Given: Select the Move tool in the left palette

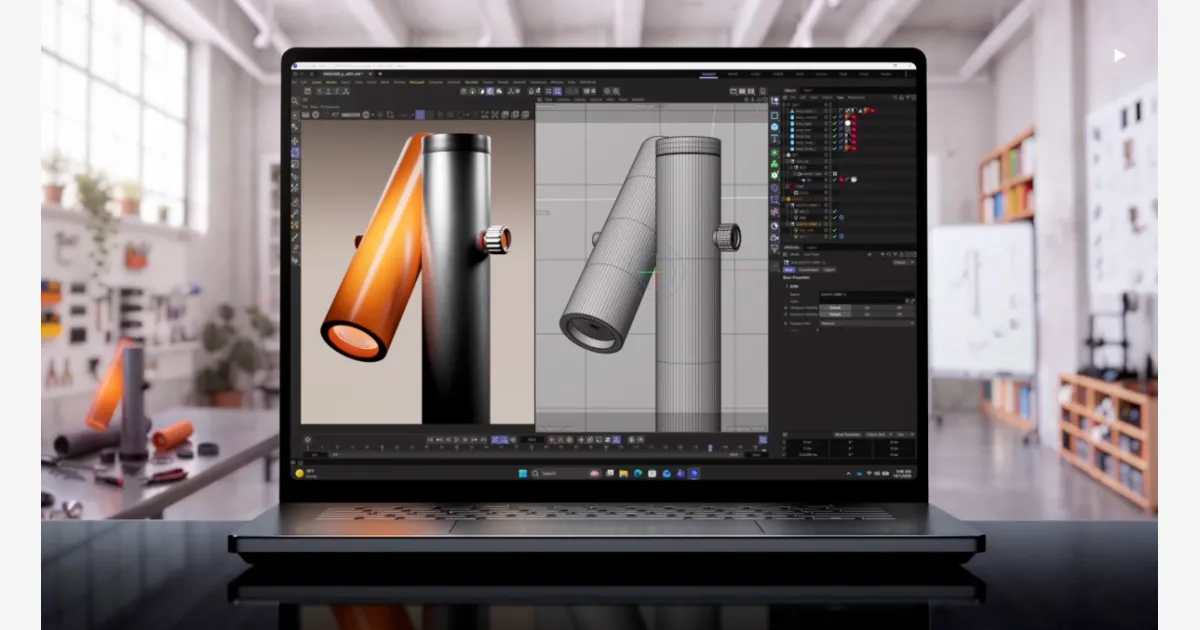Looking at the screenshot, I should point(295,140).
